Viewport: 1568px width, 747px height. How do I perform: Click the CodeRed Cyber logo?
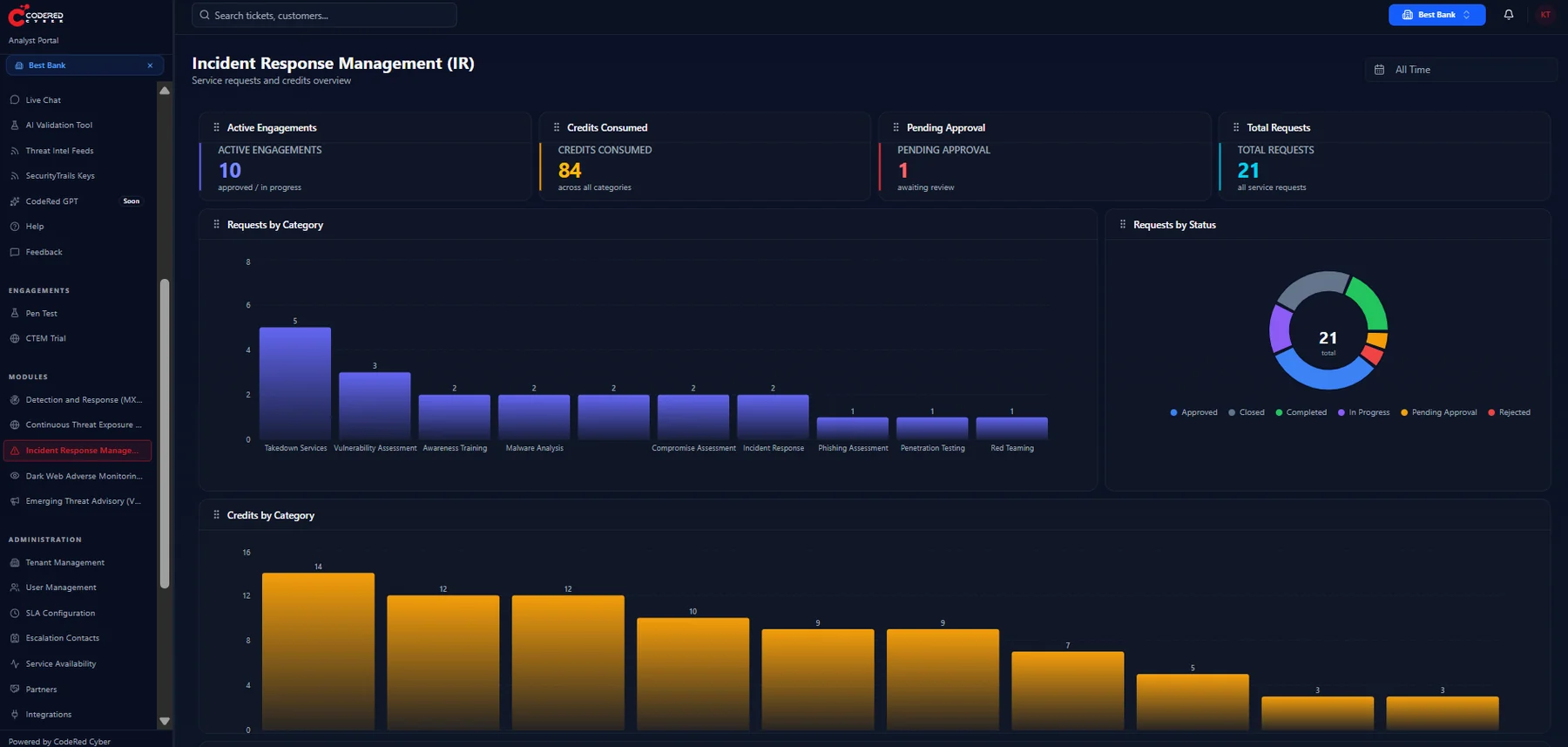coord(35,15)
